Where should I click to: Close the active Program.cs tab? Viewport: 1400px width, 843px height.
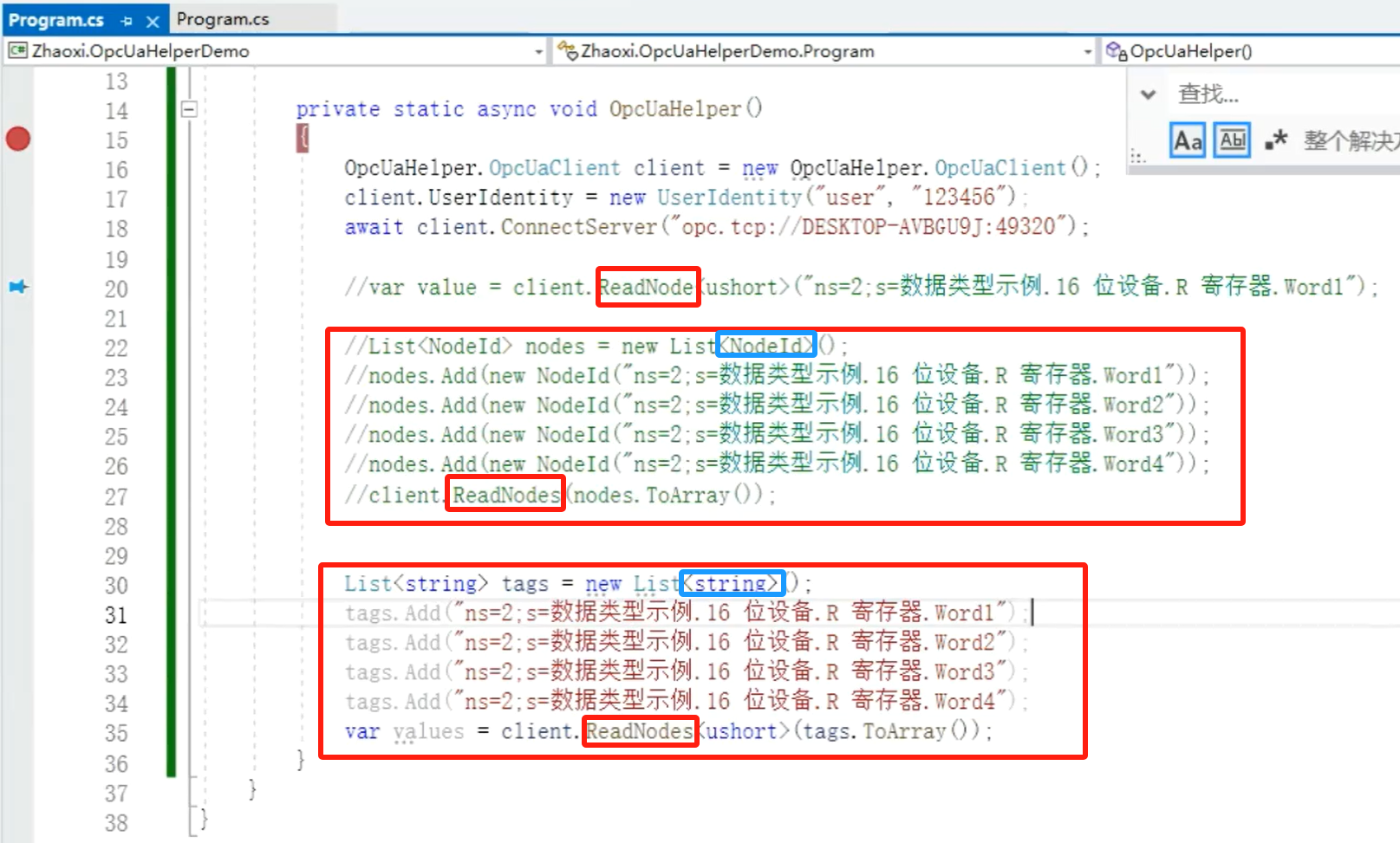[x=153, y=20]
